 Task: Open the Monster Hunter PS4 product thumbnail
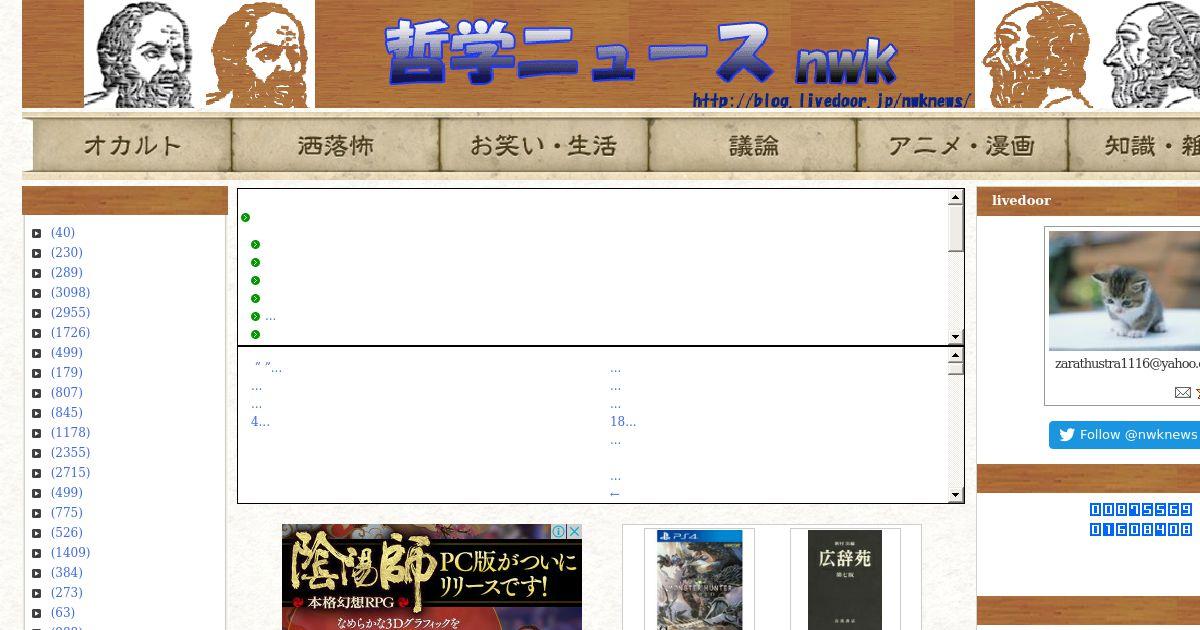click(699, 580)
